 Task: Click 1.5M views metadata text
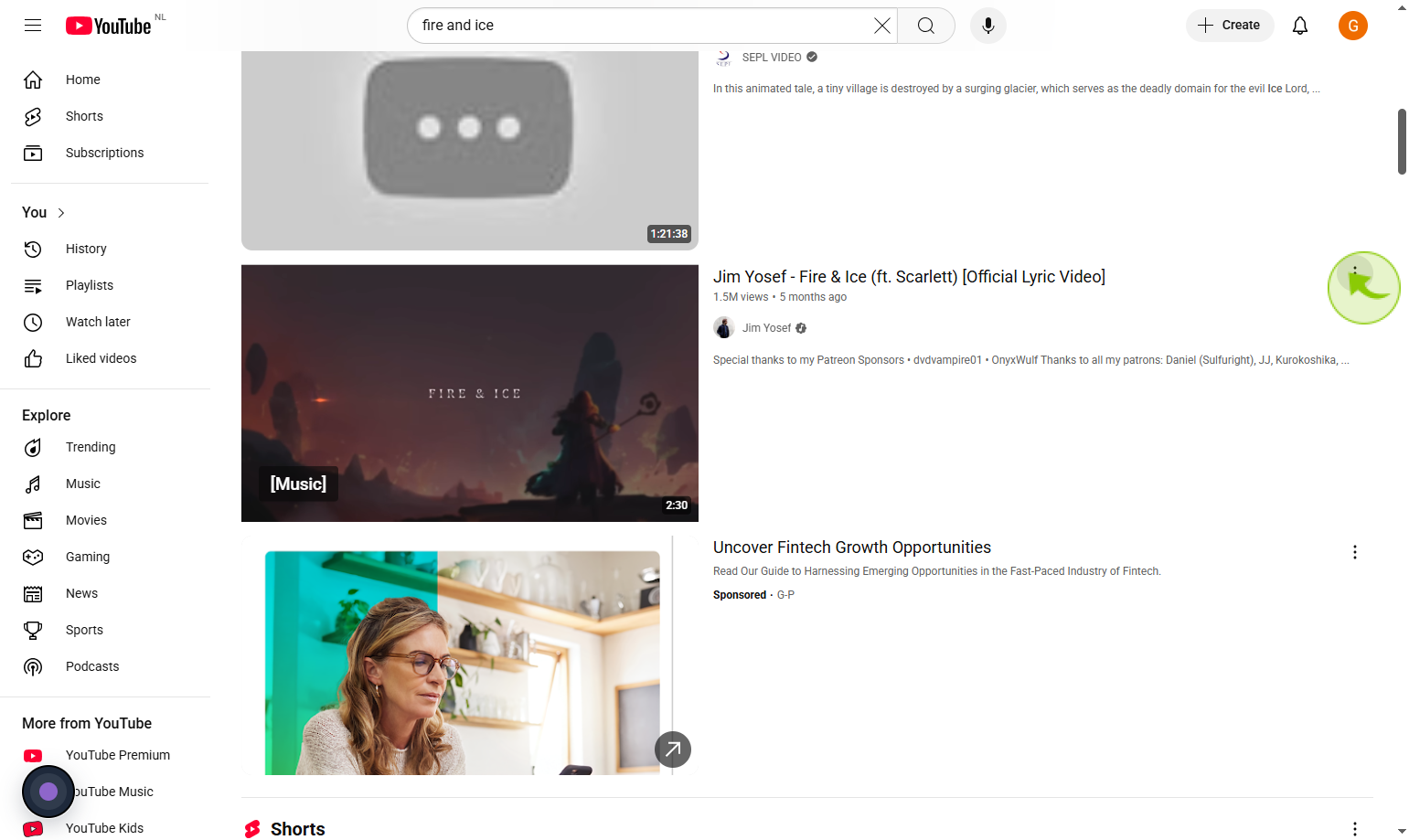point(741,297)
